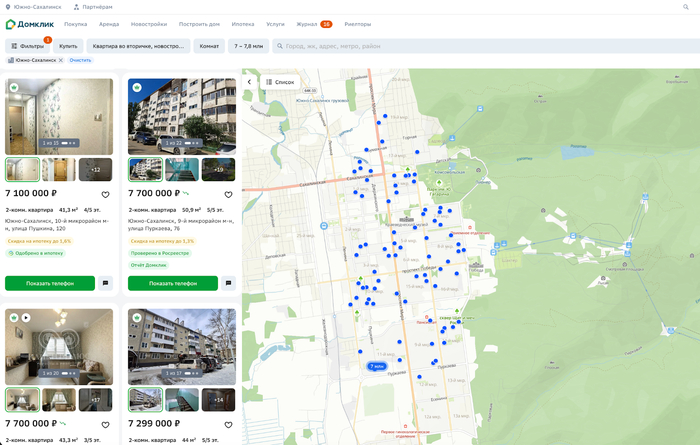Add Пуркаева 76 apartment to favorites
The width and height of the screenshot is (700, 445).
pyautogui.click(x=229, y=194)
